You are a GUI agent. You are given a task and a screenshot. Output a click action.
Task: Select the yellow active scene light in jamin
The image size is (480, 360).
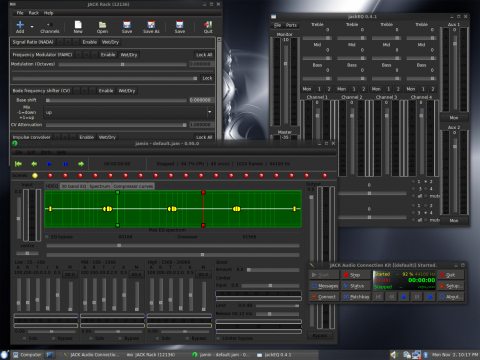point(35,175)
